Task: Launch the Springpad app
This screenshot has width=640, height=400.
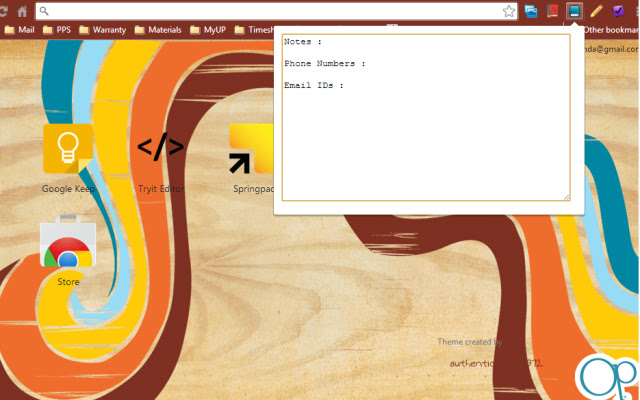Action: pos(251,158)
